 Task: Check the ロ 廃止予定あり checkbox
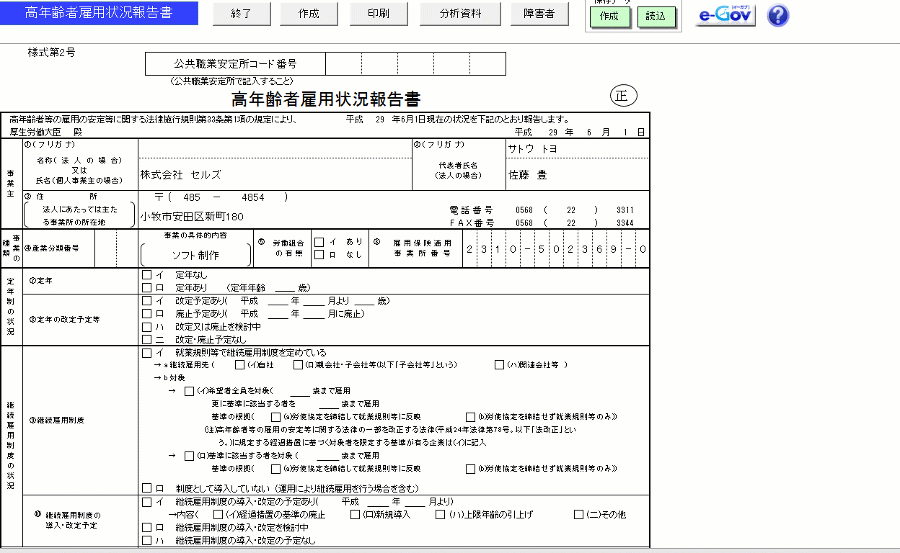pos(146,314)
